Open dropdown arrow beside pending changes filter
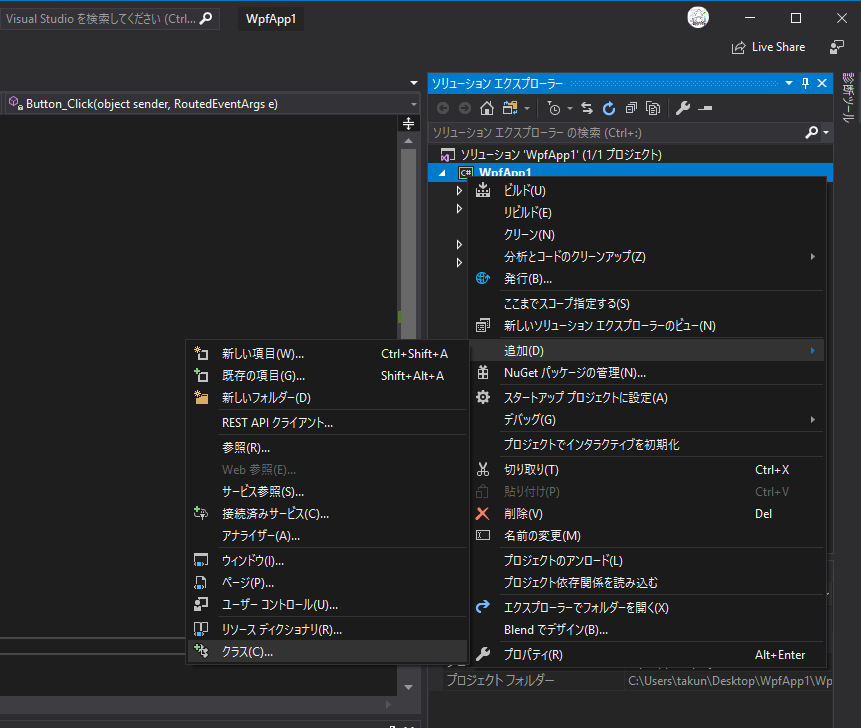Viewport: 861px width, 728px height. tap(569, 108)
